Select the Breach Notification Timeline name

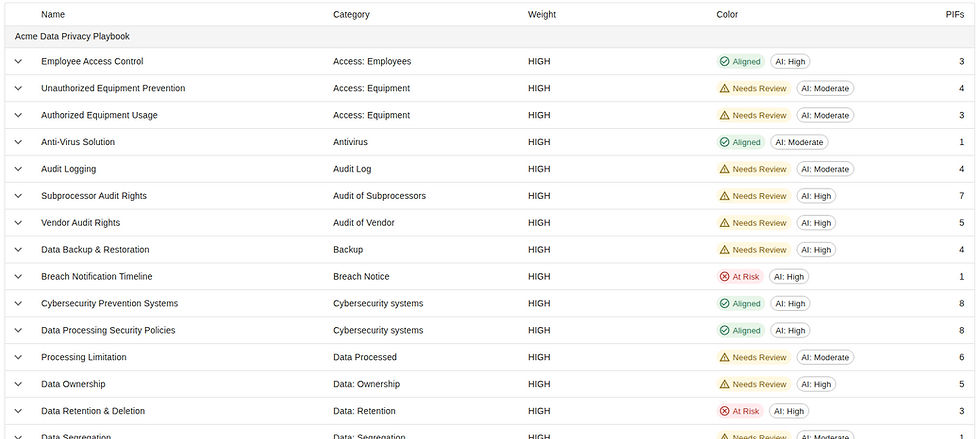coord(97,276)
